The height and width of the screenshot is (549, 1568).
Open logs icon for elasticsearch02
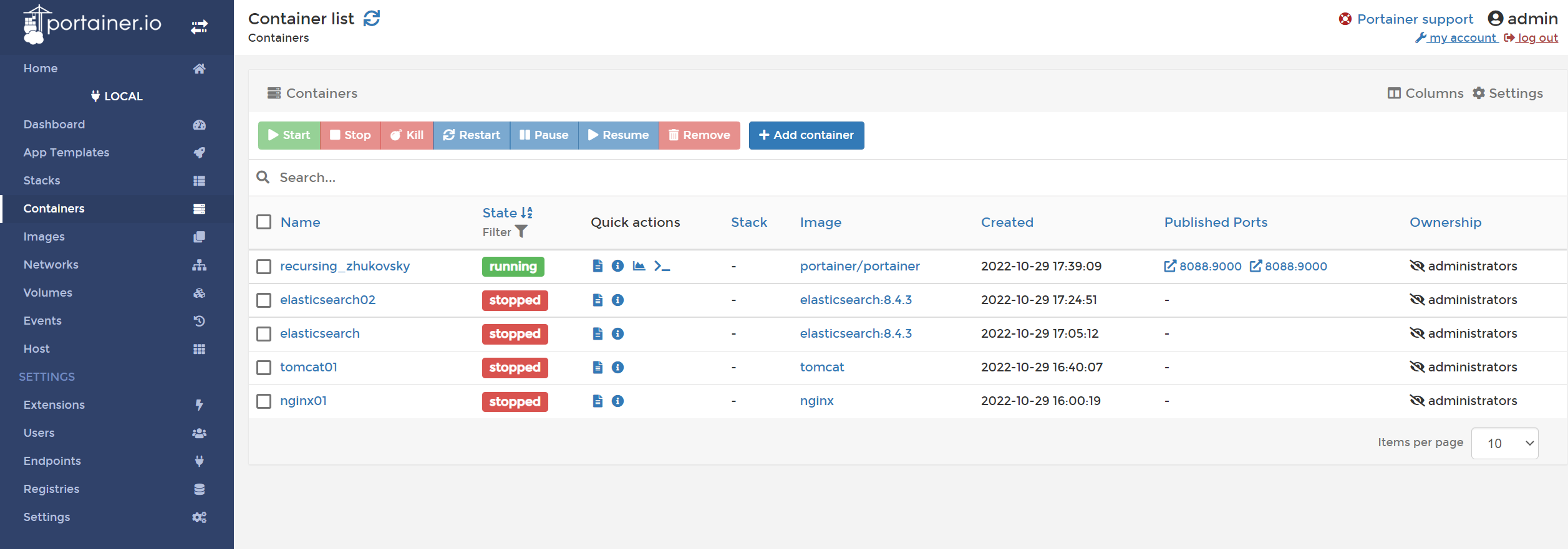[598, 300]
